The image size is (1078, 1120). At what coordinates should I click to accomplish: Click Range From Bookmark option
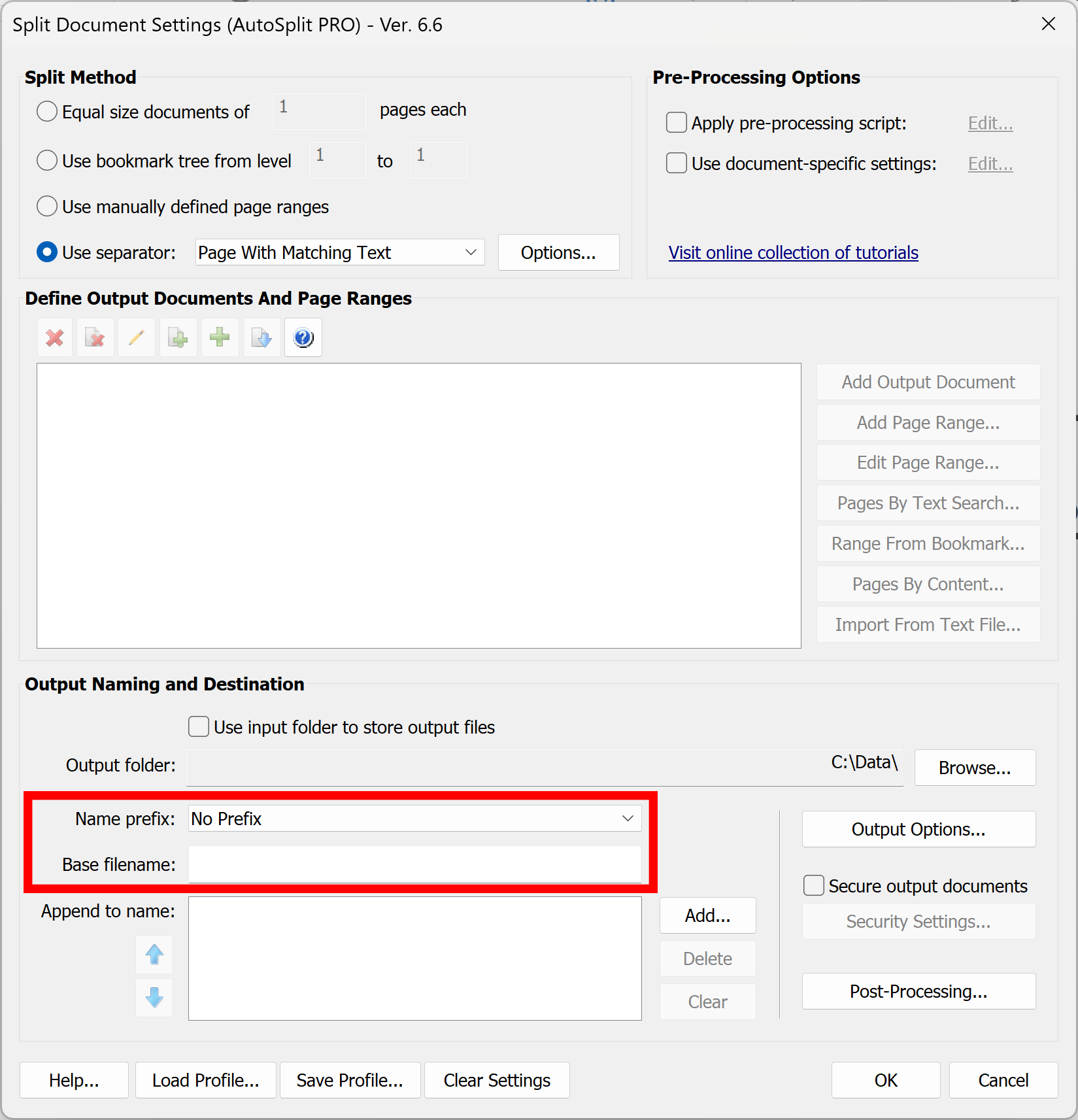coord(928,543)
